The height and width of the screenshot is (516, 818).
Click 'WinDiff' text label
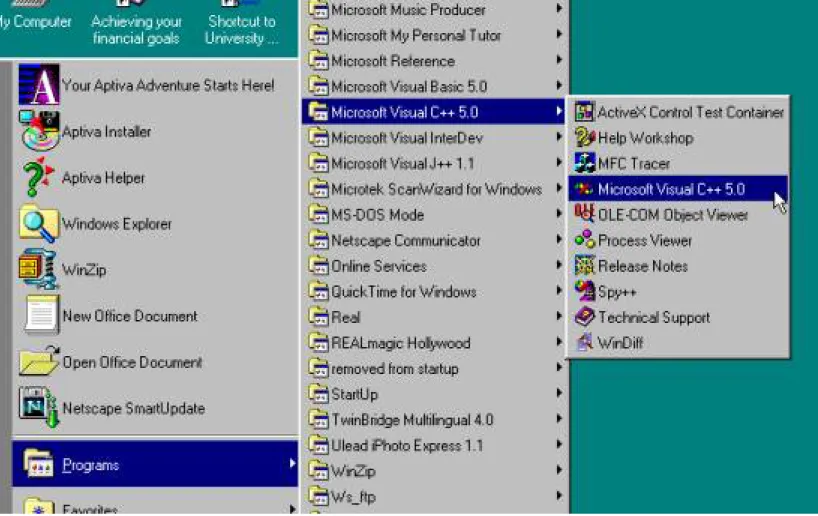pos(620,343)
